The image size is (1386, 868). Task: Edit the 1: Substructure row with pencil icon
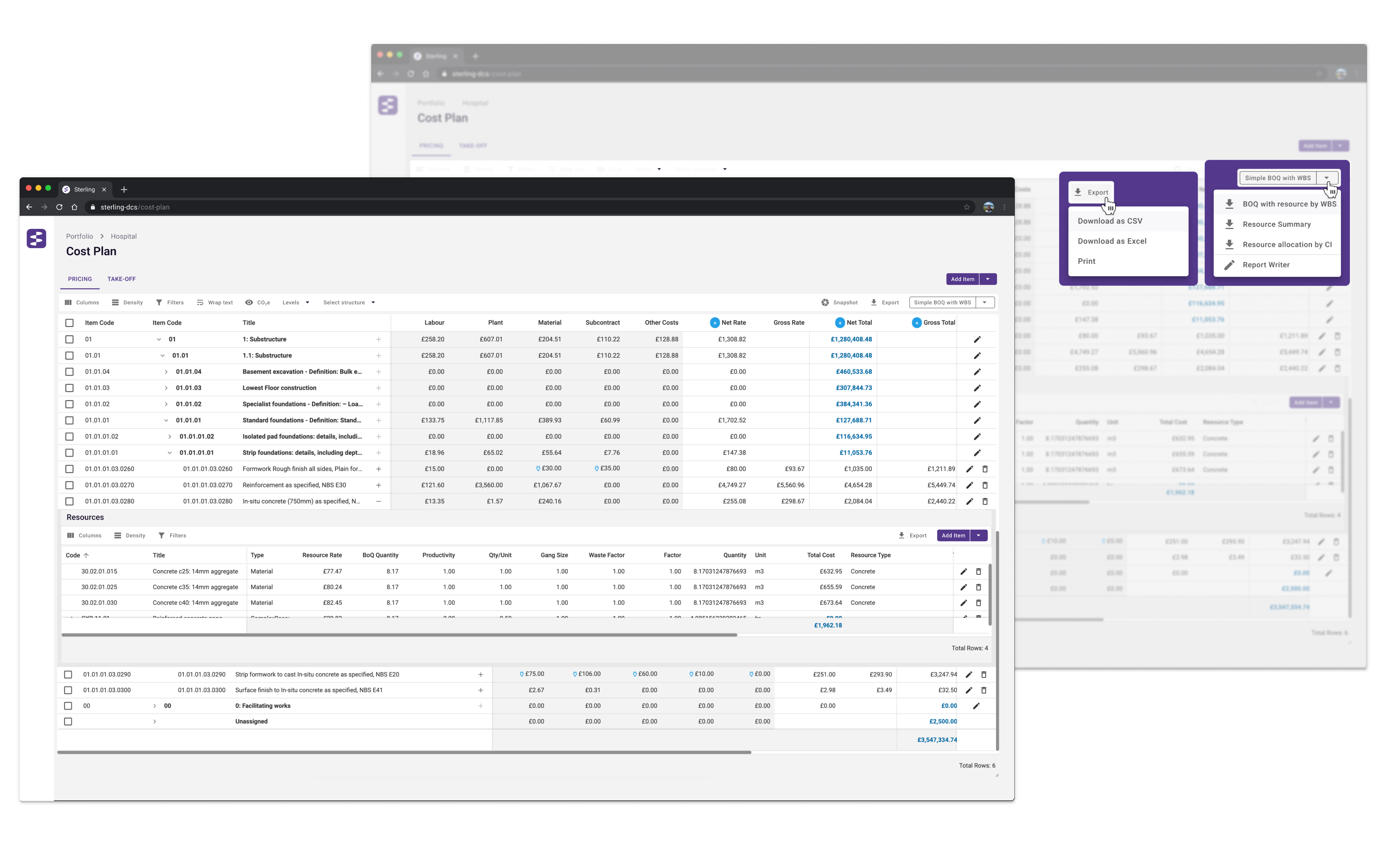tap(977, 339)
